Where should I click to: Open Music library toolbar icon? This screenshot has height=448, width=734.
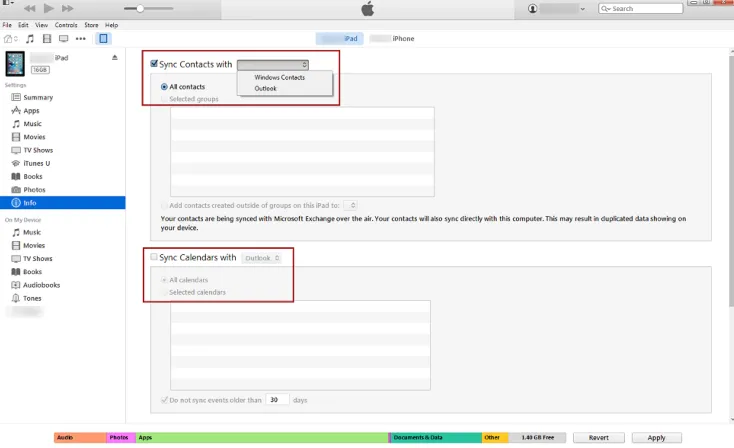click(30, 38)
